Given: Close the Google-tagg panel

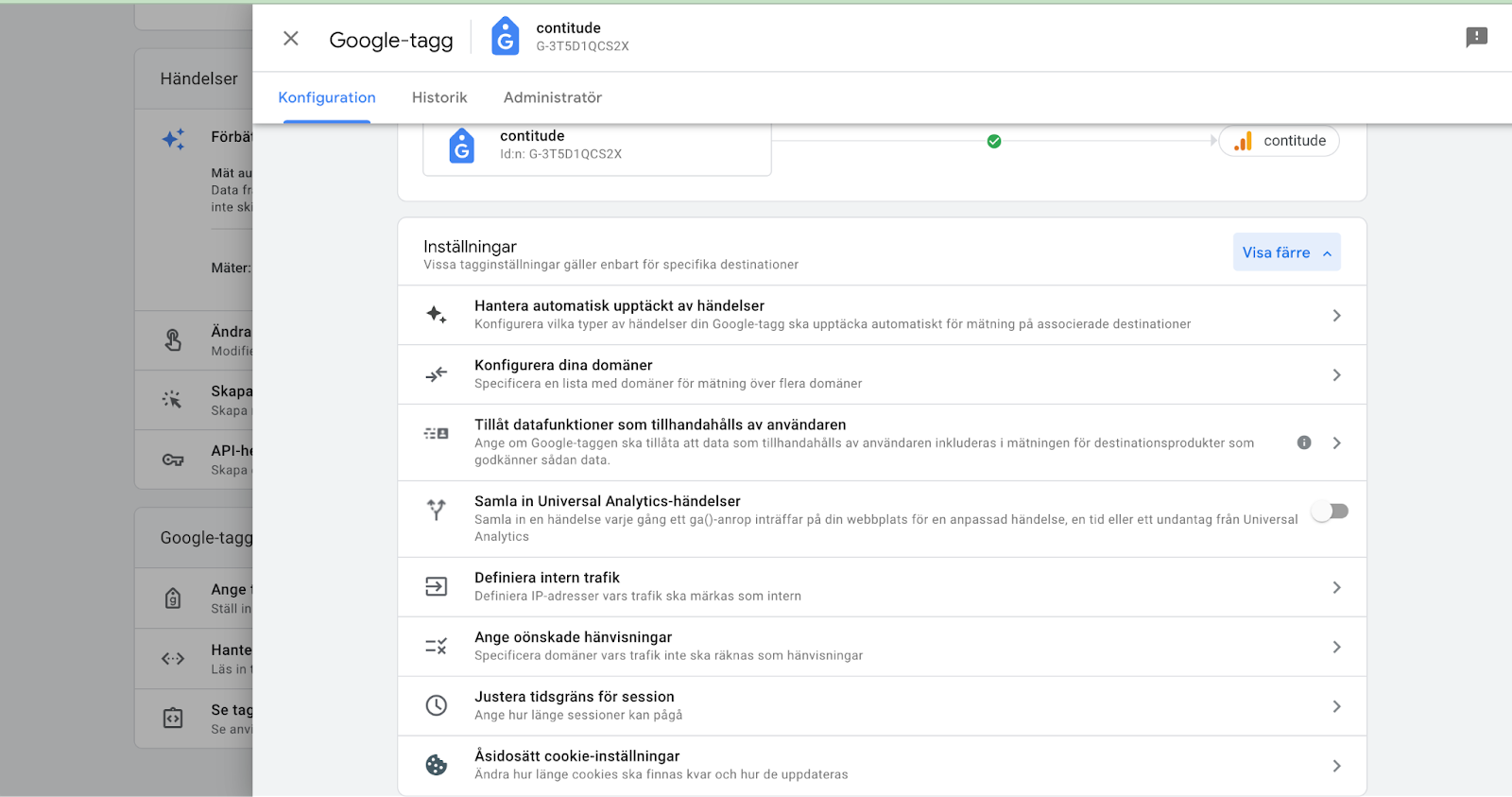Looking at the screenshot, I should (x=291, y=39).
